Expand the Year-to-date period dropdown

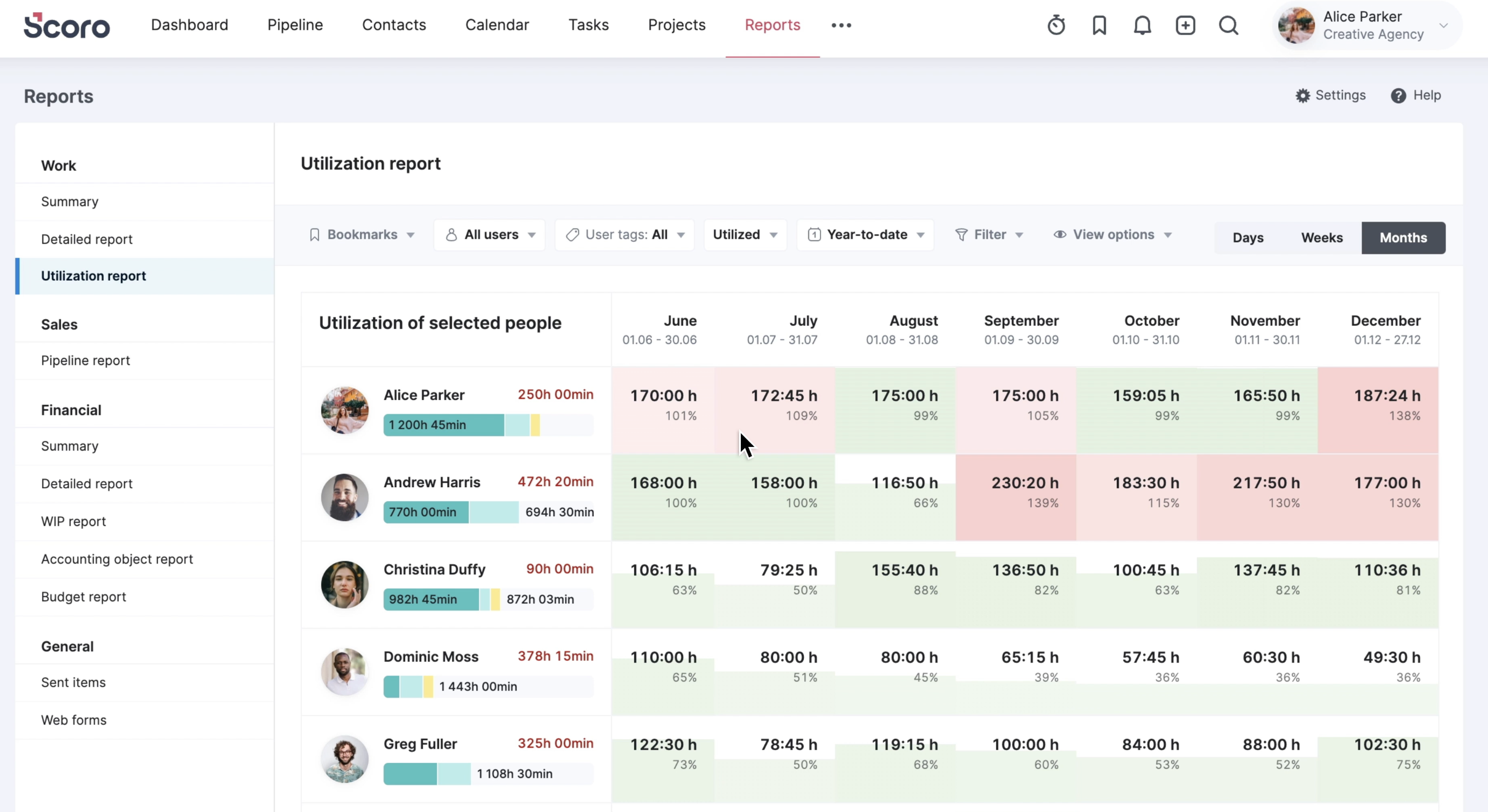[865, 234]
